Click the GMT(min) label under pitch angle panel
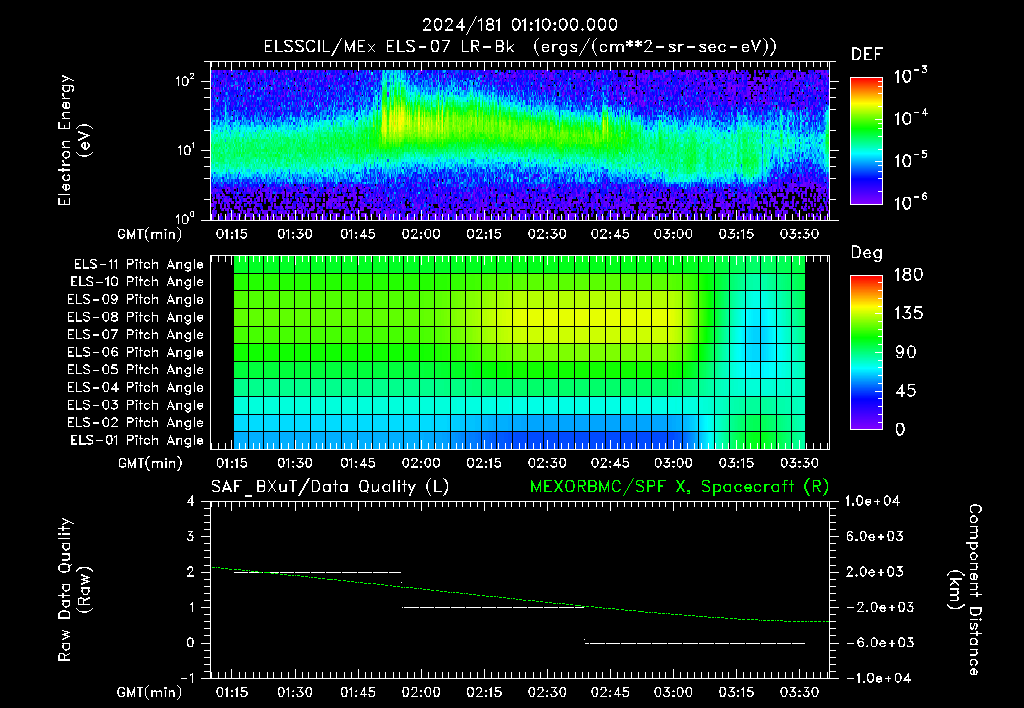Screen dimensions: 1024x708 [150, 463]
